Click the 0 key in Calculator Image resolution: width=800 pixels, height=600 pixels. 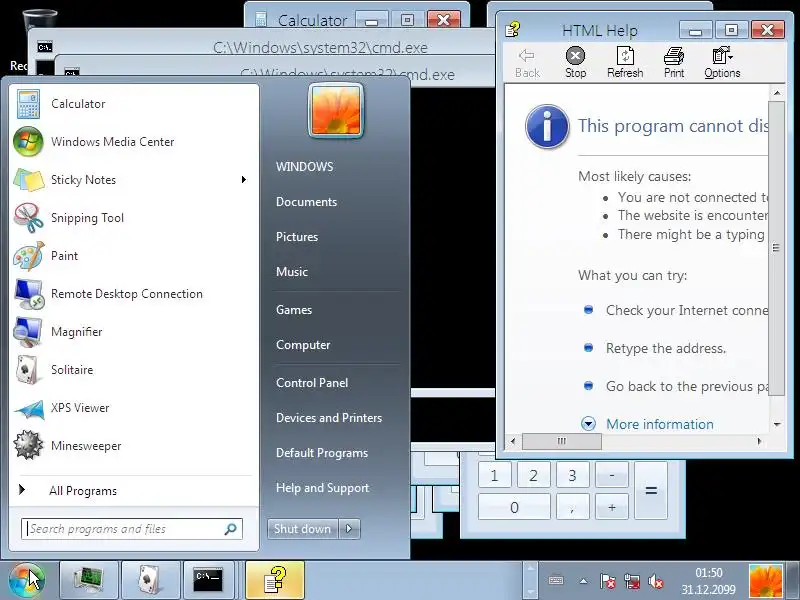514,507
